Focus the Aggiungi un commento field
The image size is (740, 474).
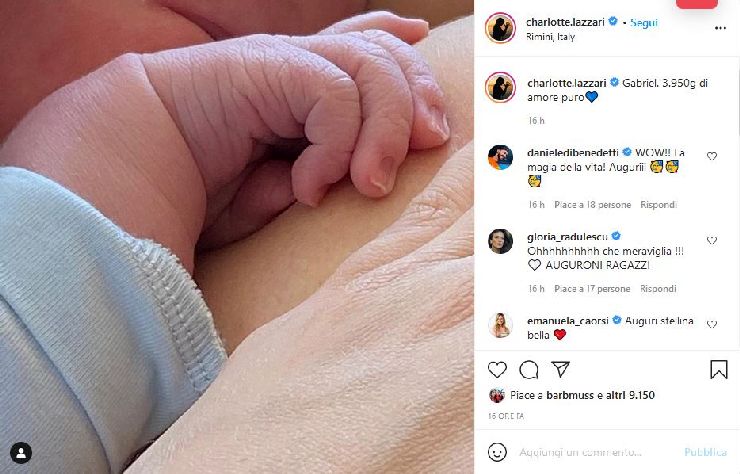[580, 452]
